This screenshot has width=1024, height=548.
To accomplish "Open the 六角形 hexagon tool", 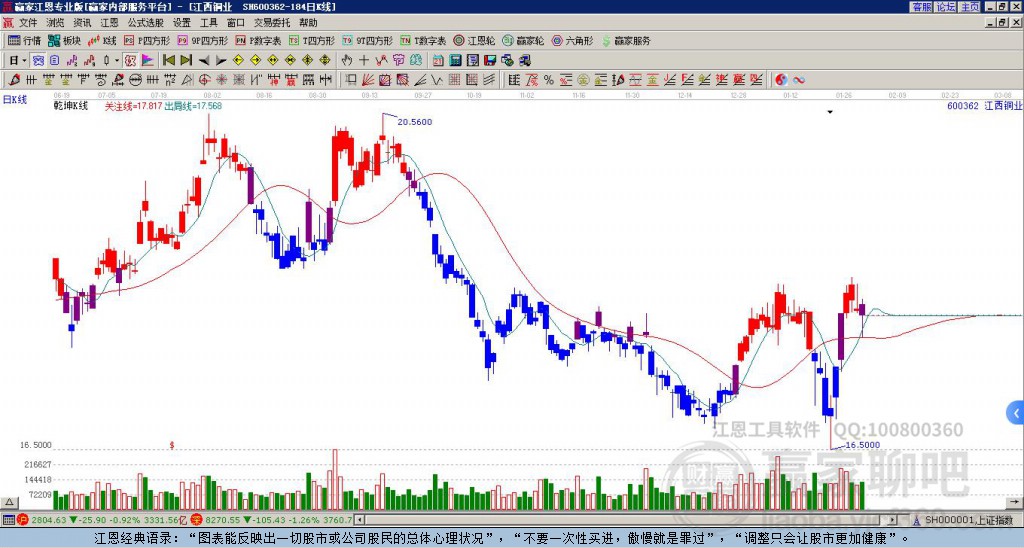I will 572,40.
